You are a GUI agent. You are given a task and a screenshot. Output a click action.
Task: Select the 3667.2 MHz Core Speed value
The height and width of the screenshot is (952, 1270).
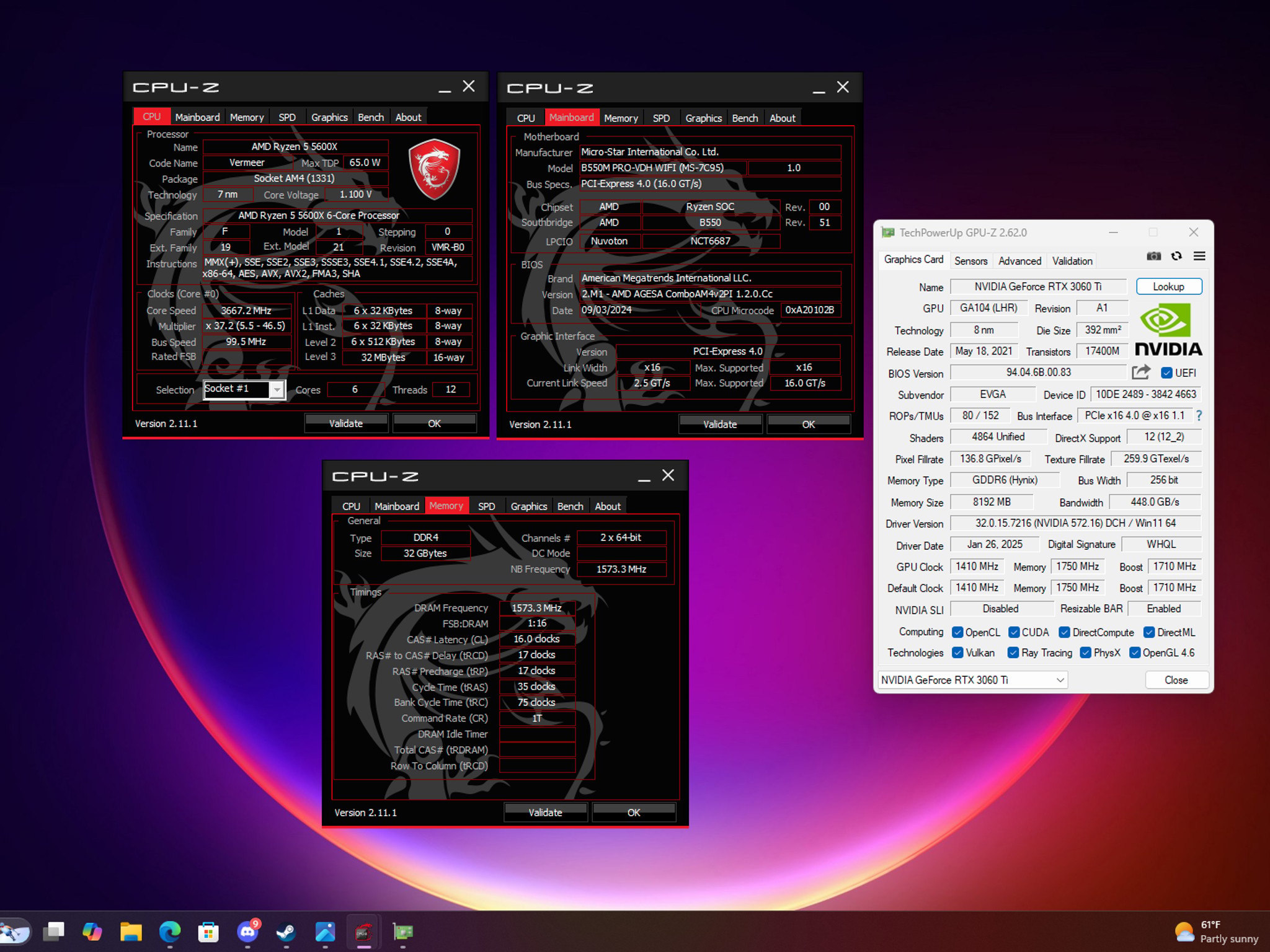[247, 311]
